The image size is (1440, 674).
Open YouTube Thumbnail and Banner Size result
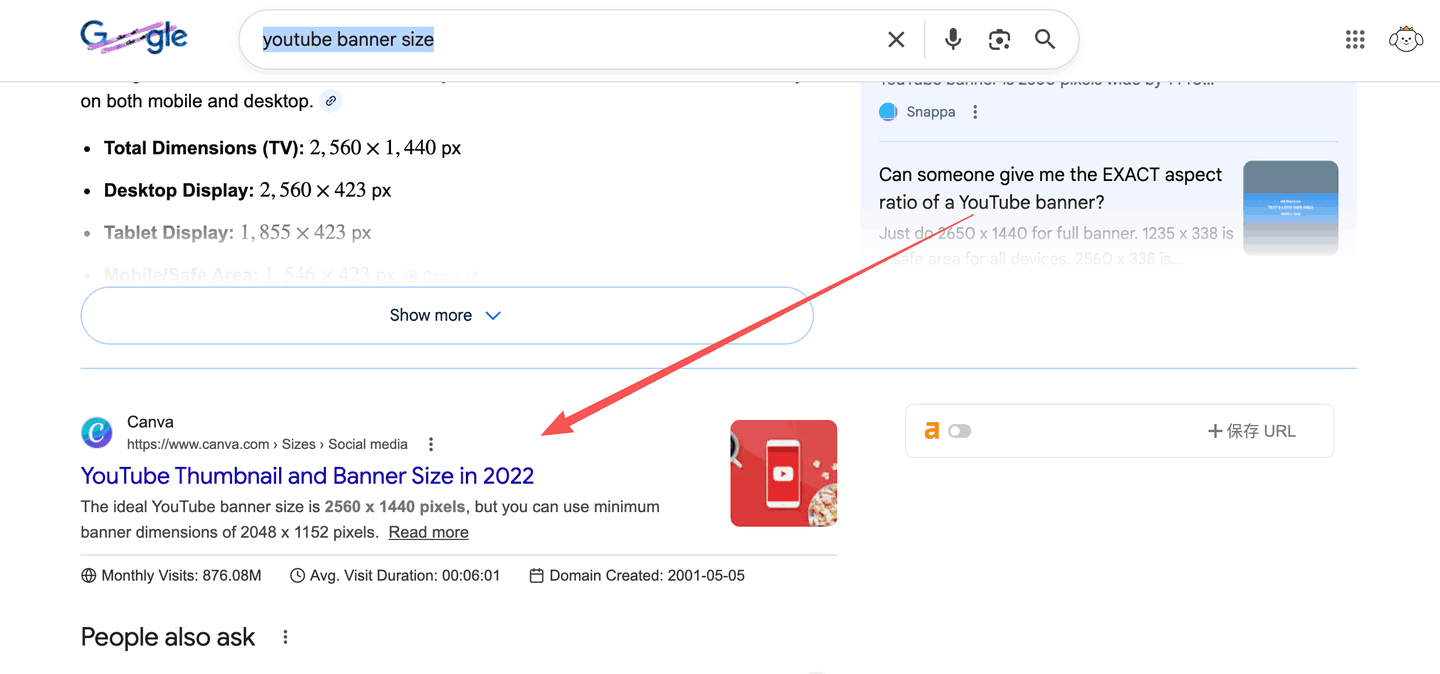coord(307,475)
